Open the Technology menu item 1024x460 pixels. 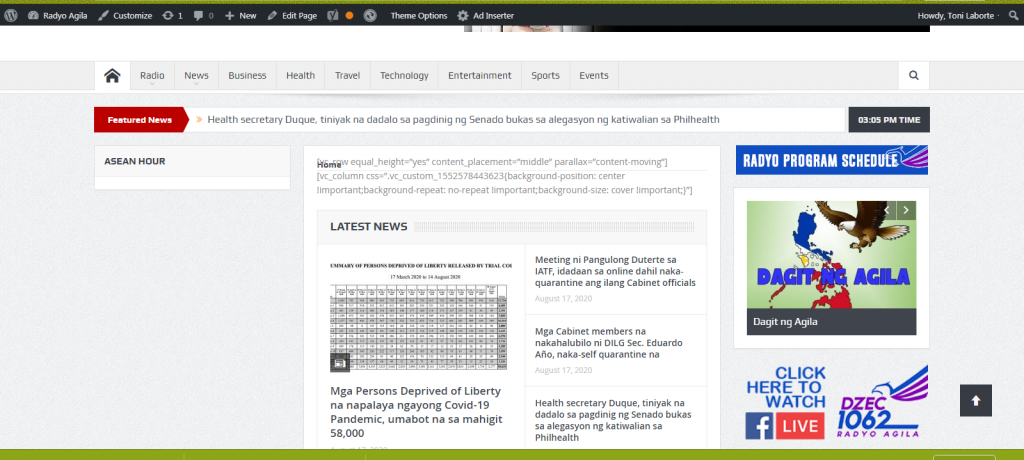pyautogui.click(x=404, y=76)
